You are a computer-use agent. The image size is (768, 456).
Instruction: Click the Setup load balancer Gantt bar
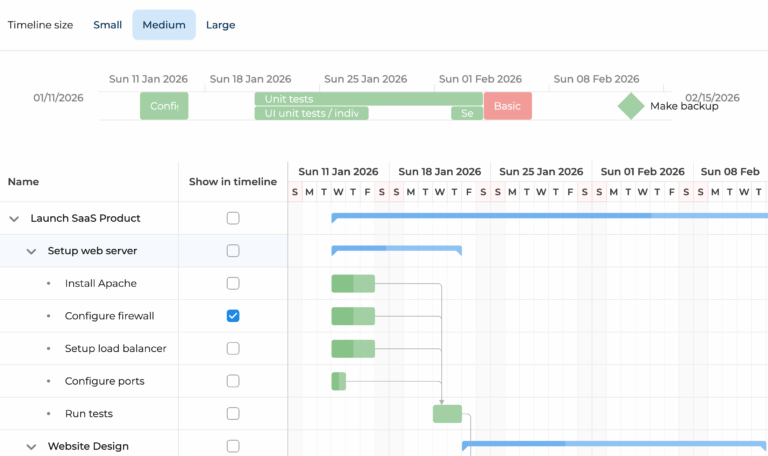[353, 349]
